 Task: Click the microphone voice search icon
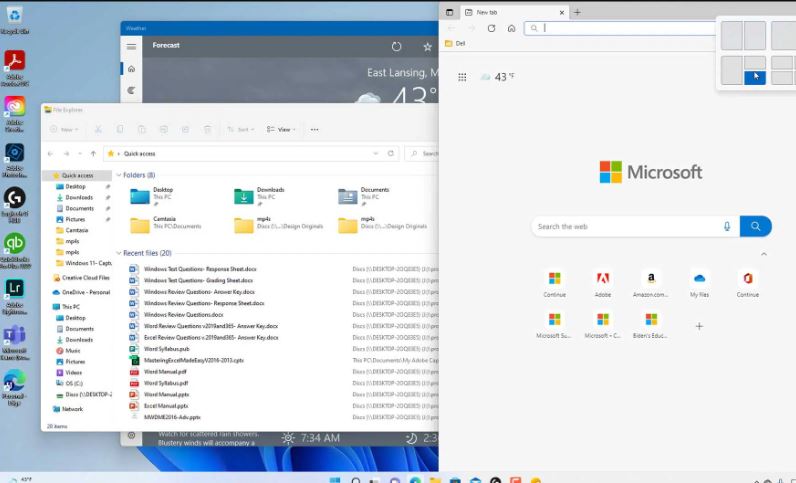727,227
